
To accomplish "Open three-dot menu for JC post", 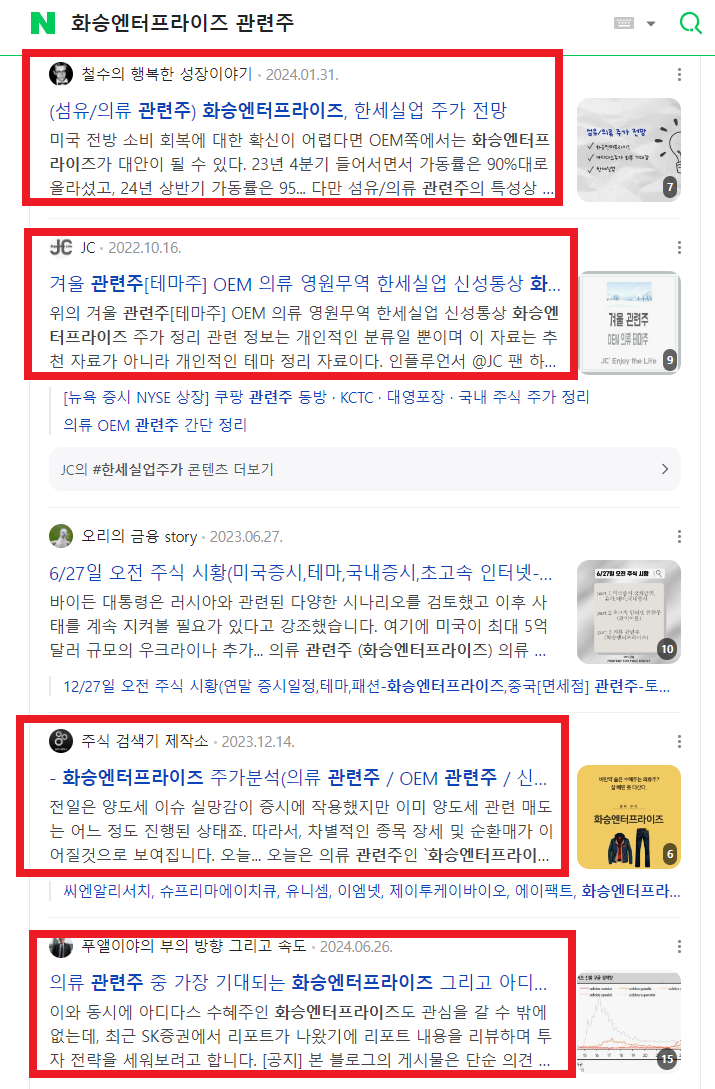I will coord(679,248).
